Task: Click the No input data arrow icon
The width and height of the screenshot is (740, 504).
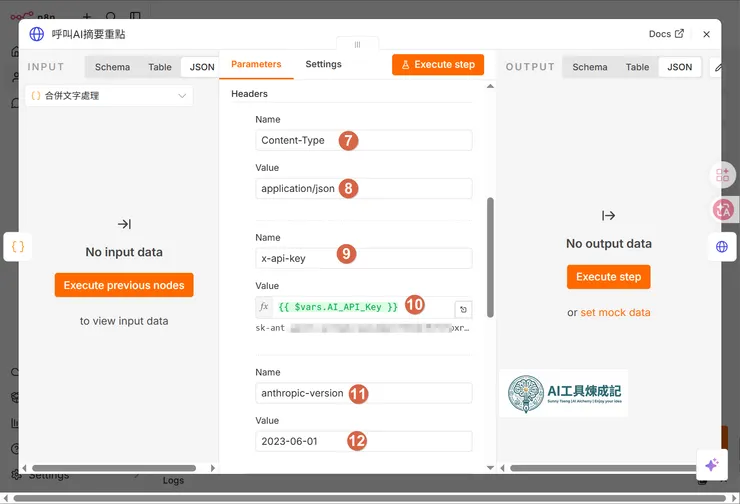Action: [x=124, y=224]
